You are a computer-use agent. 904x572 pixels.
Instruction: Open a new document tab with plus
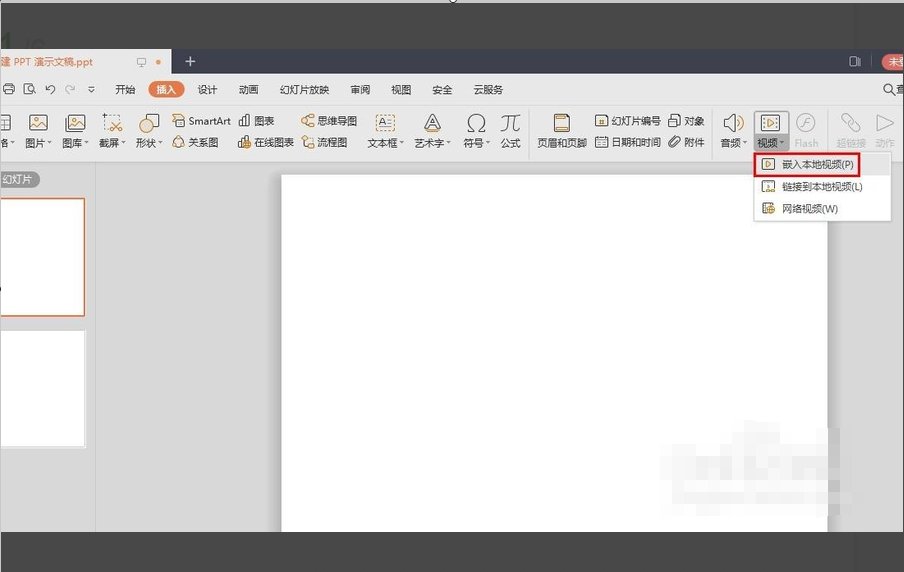tap(190, 61)
